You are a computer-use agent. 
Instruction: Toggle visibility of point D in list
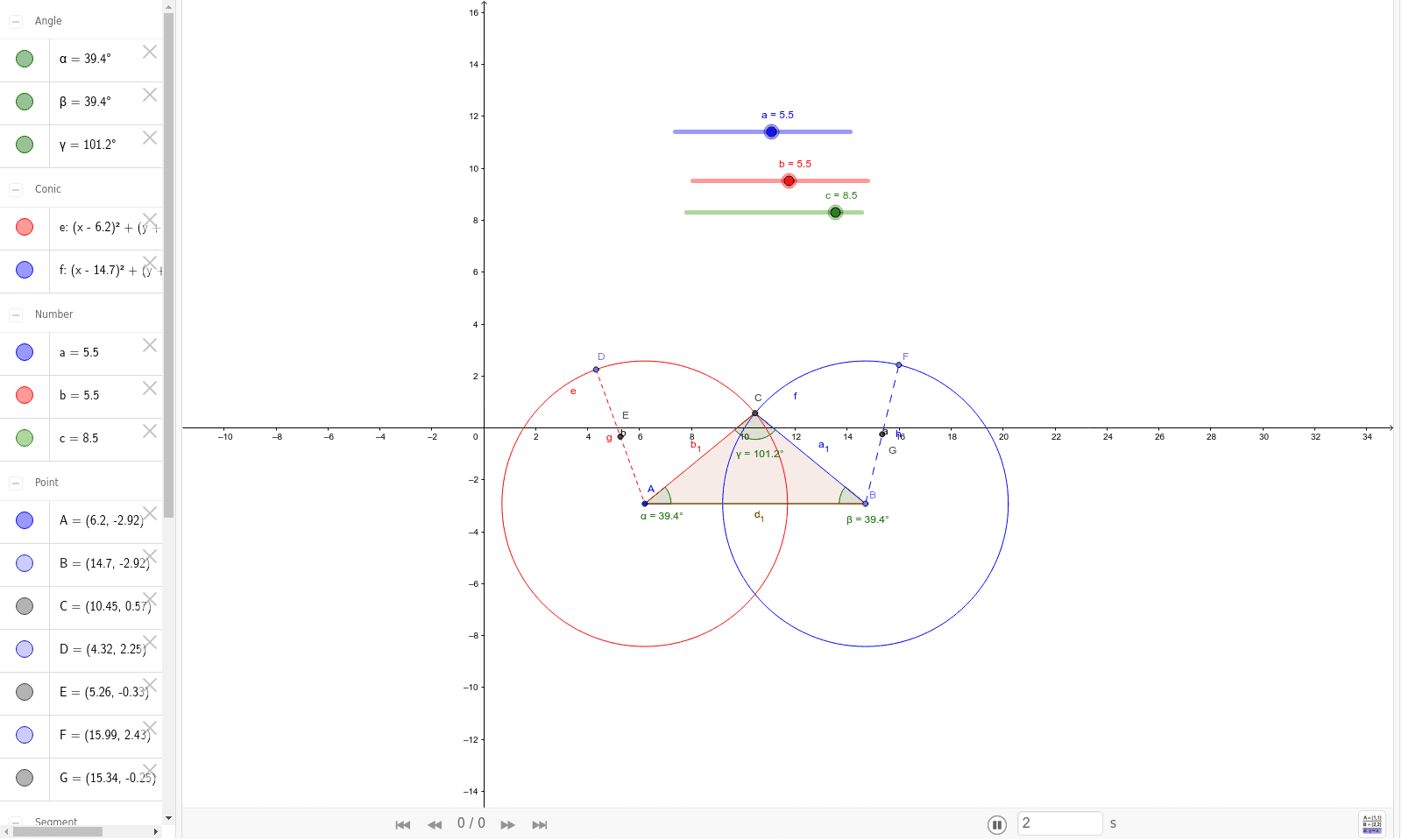25,649
